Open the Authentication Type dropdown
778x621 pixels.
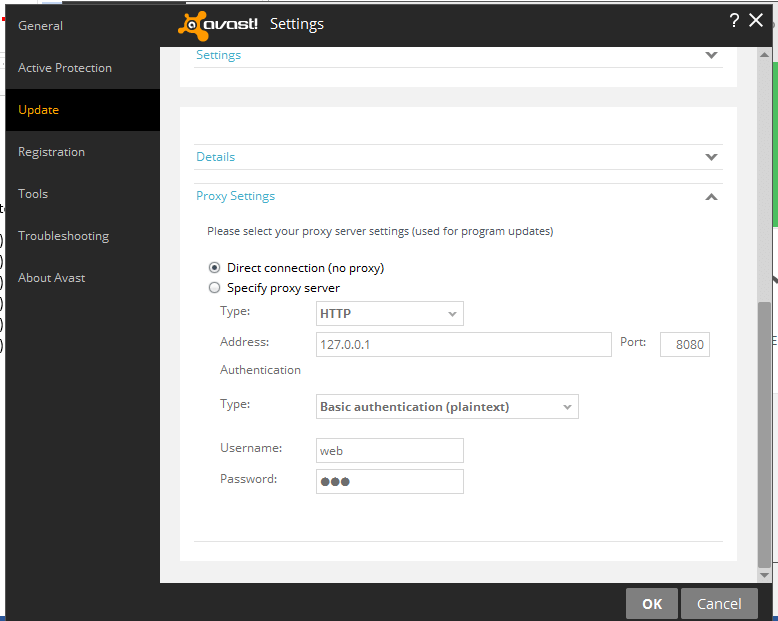(x=447, y=407)
